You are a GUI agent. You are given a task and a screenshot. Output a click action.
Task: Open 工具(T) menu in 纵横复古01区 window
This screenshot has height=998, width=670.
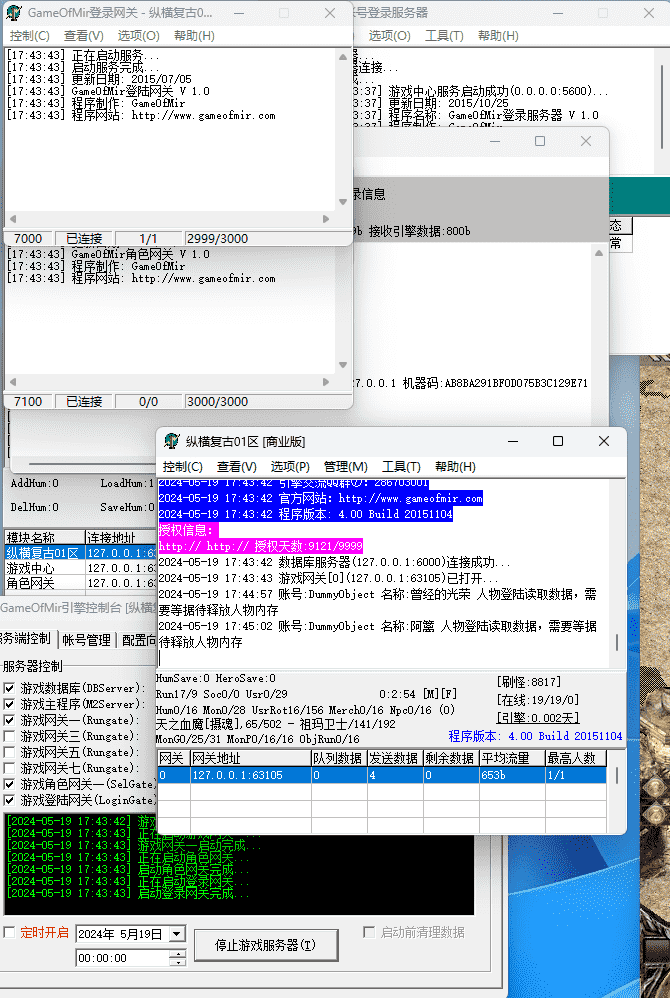click(x=401, y=467)
